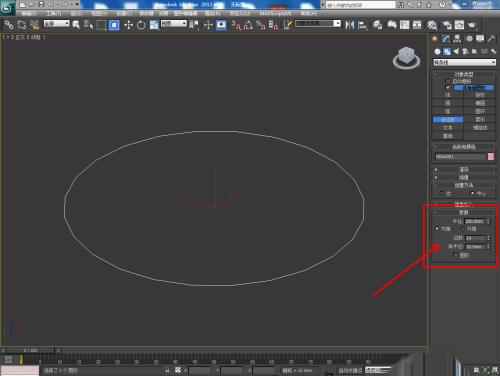Enable the AutoGrid checkbox
The height and width of the screenshot is (376, 500).
(x=448, y=81)
